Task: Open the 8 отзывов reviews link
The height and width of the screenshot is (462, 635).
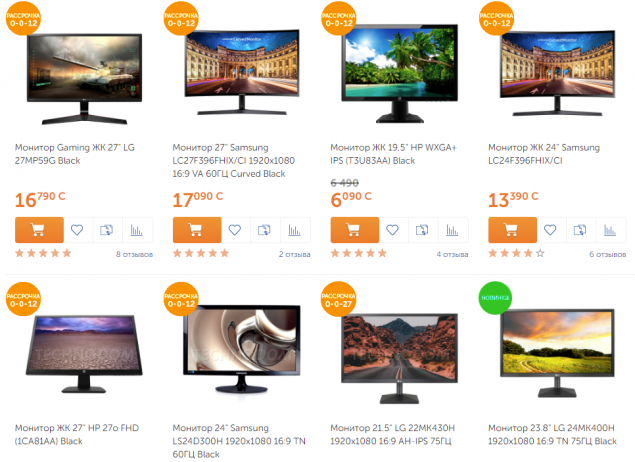Action: [x=134, y=254]
